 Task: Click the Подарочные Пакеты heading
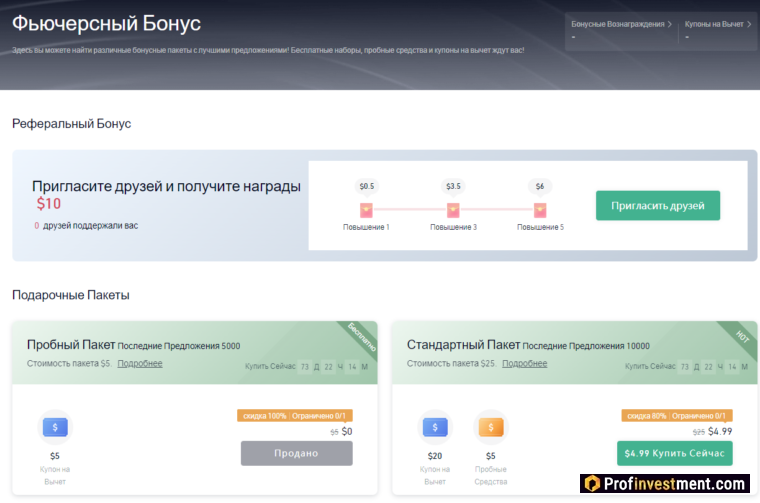click(x=71, y=295)
